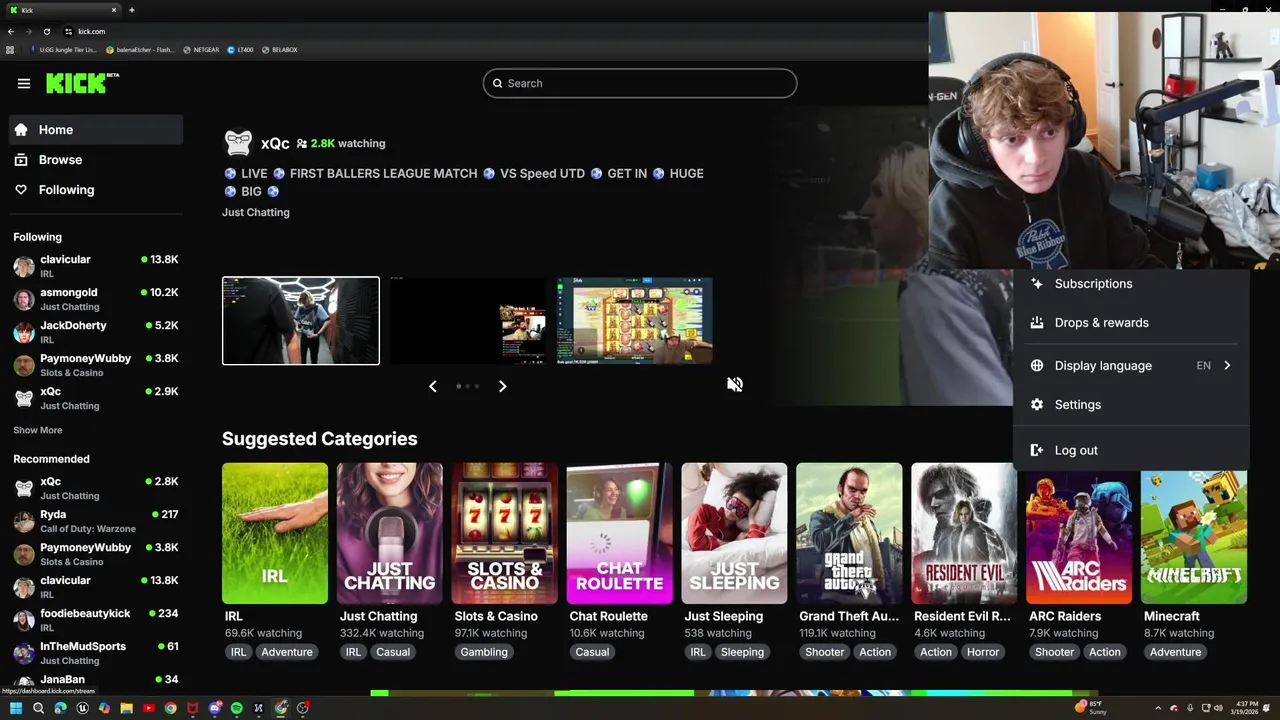Screen dimensions: 1280x720
Task: Open the NETGEAR bookmark
Action: point(201,49)
